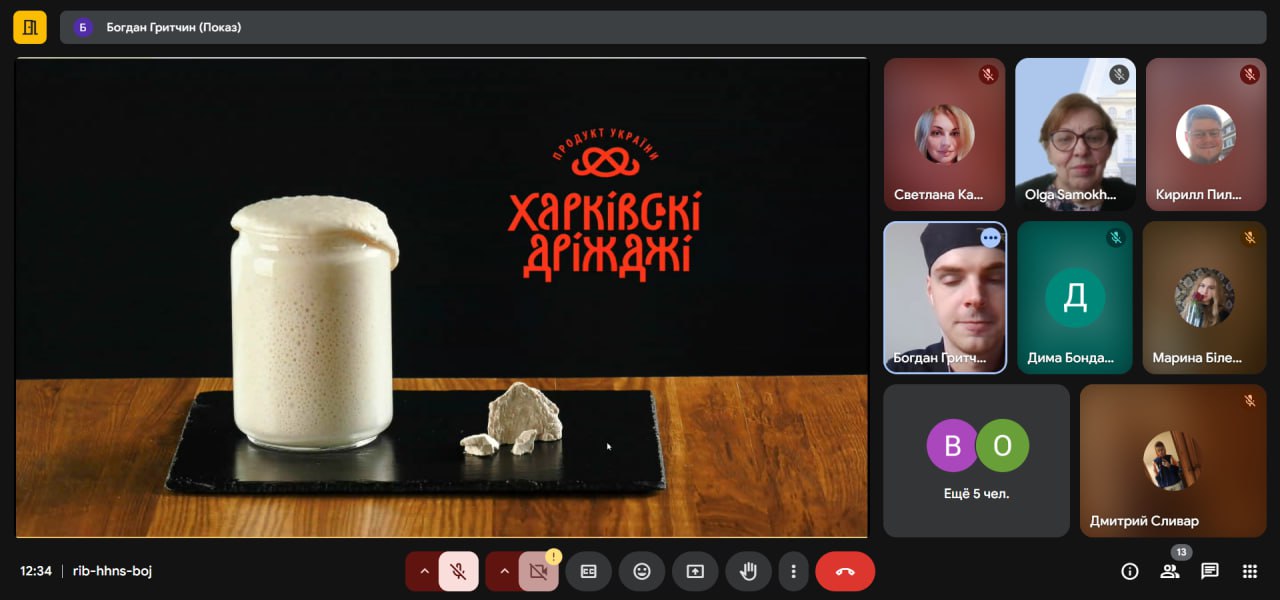The image size is (1280, 600).
Task: Raise hand in the meeting
Action: pos(748,571)
